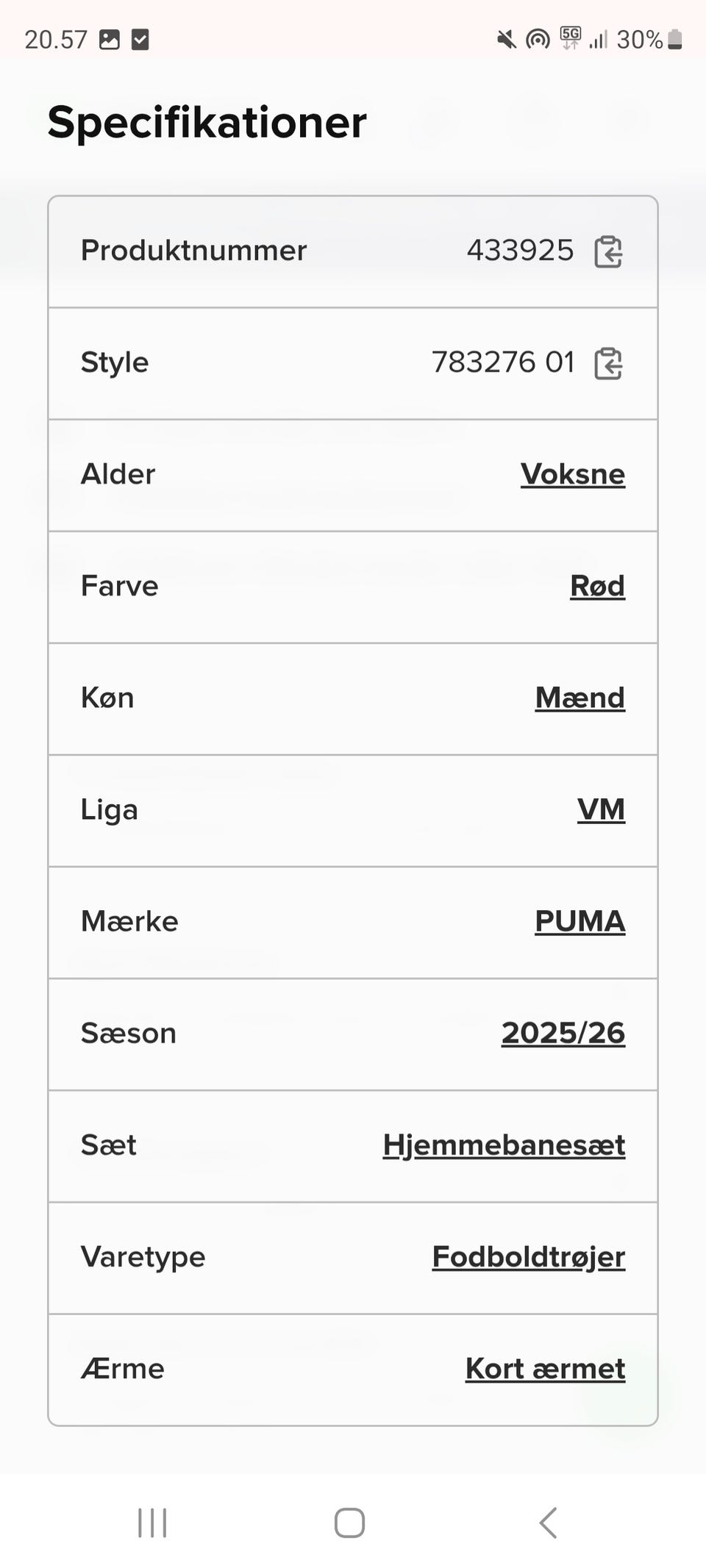706x1568 pixels.
Task: Tap the Android back navigation arrow
Action: coord(548,1522)
